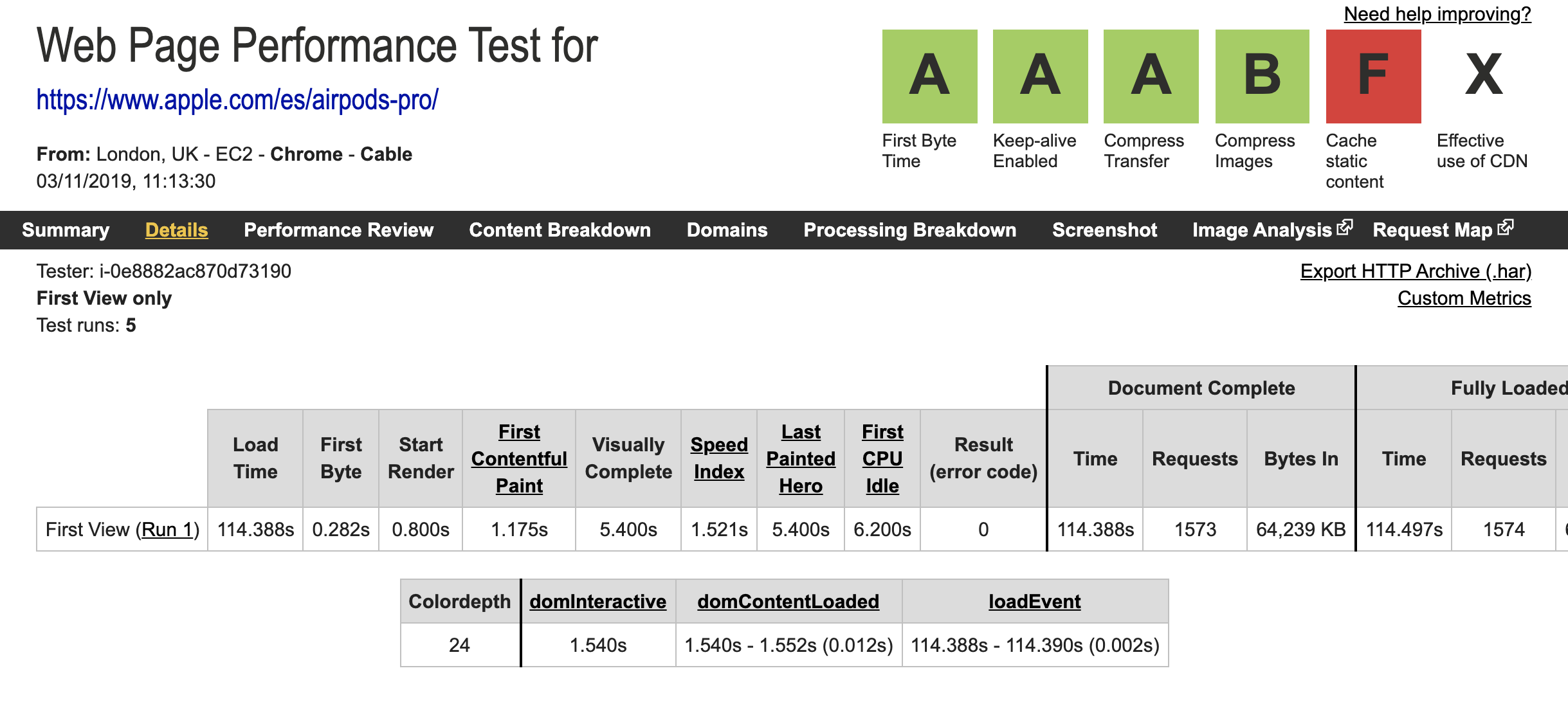Switch to Performance Review tab
This screenshot has height=702, width=1568.
point(338,230)
